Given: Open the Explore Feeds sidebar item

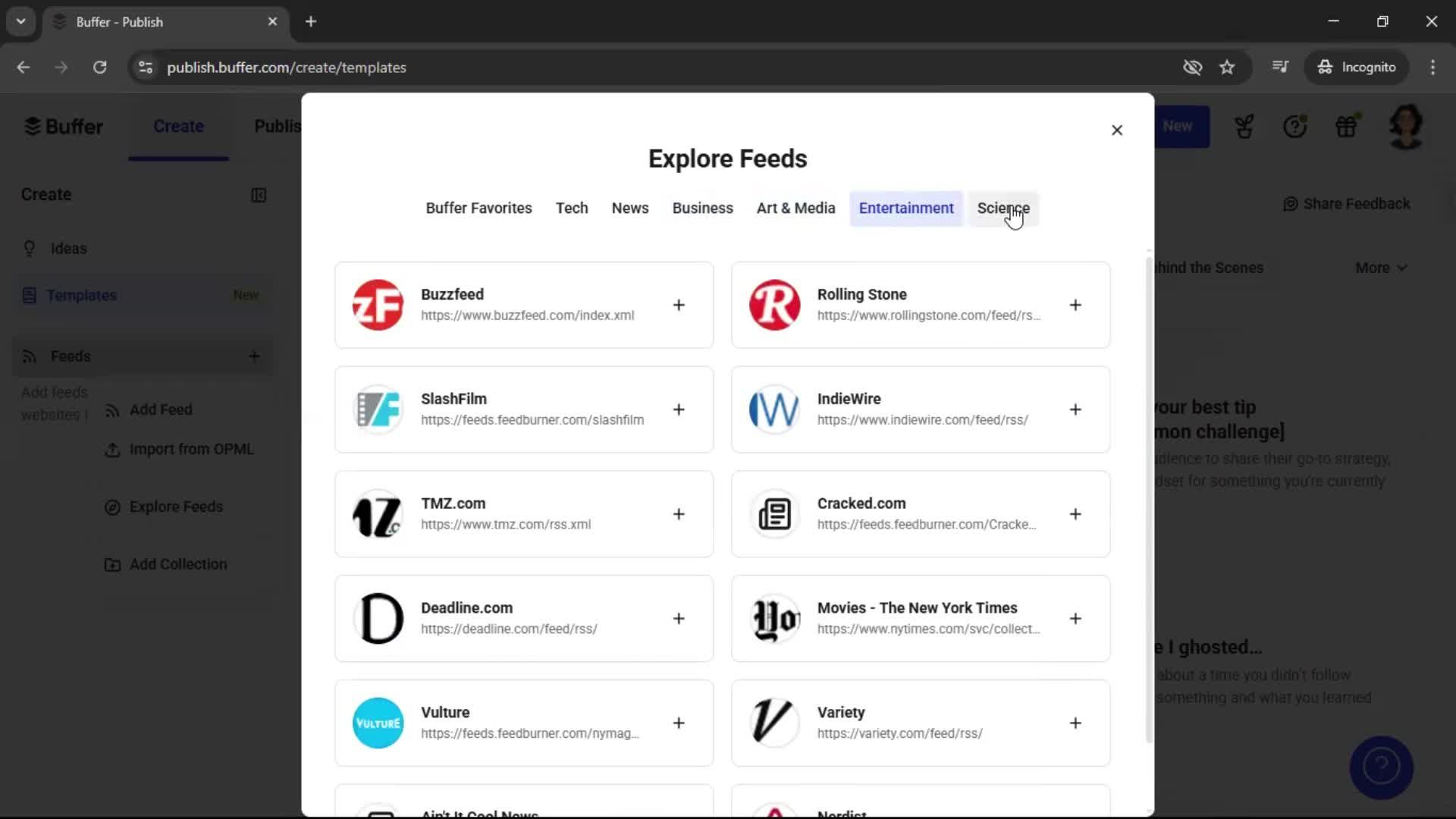Looking at the screenshot, I should point(175,507).
